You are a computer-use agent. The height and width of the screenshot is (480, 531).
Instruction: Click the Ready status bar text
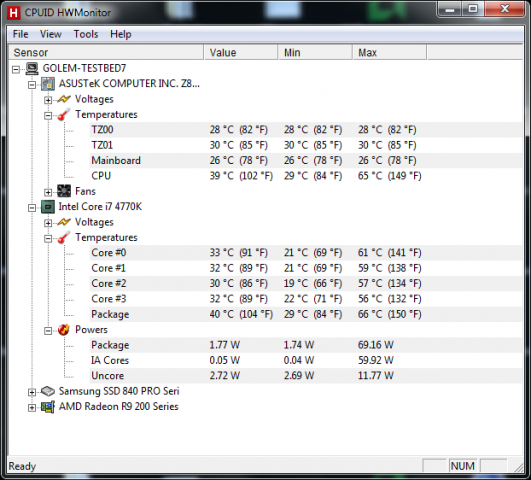click(22, 466)
